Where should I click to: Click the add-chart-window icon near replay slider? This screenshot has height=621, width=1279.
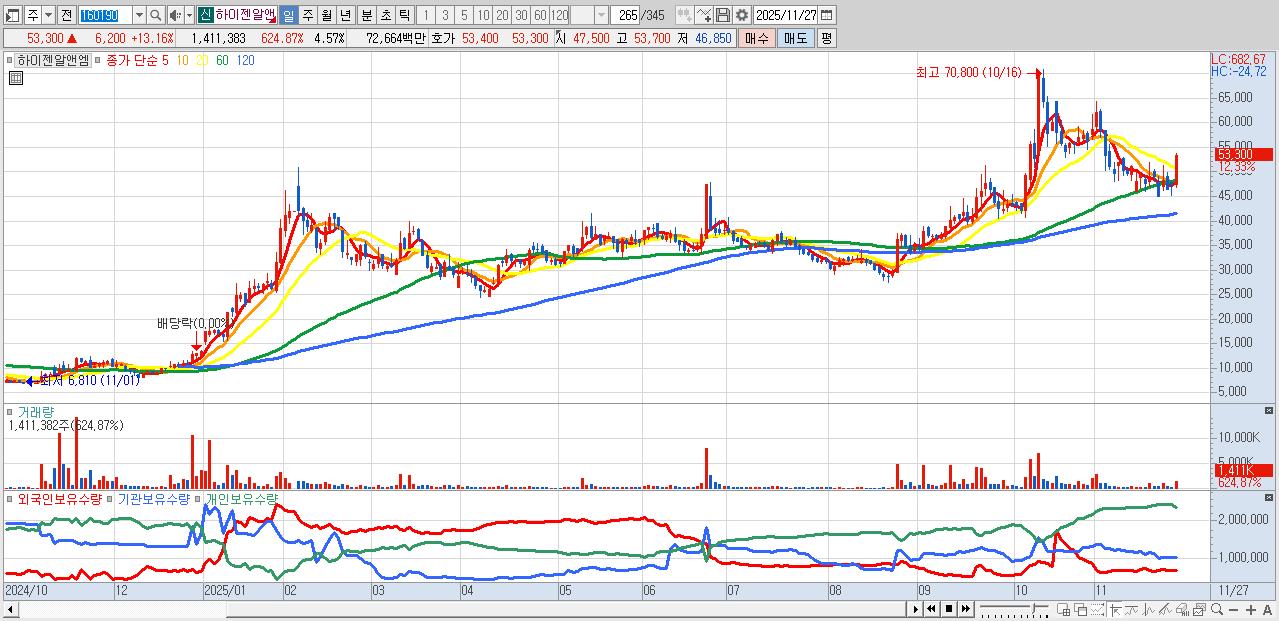(1063, 609)
